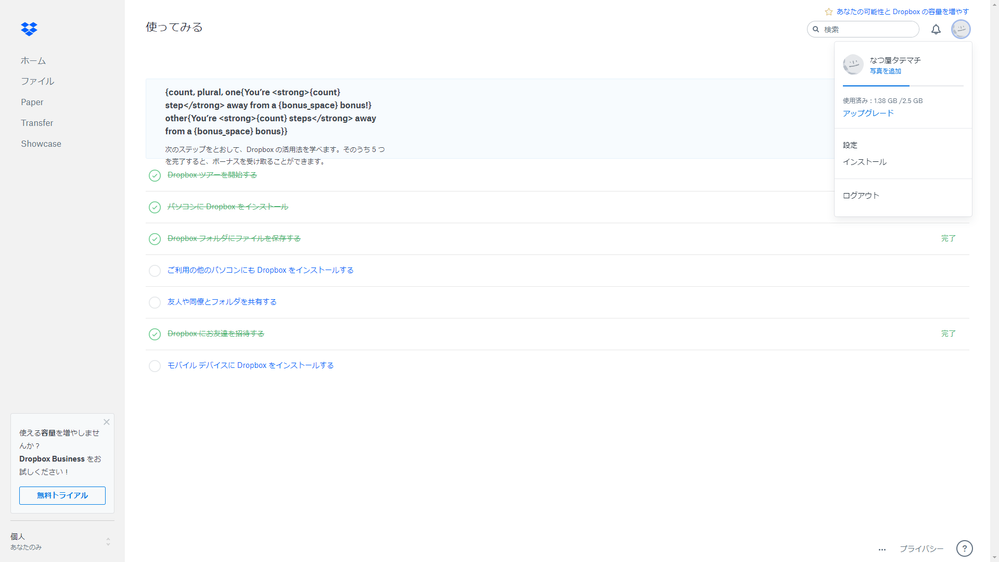Click the star icon beside storage upgrade link
The width and height of the screenshot is (999, 562).
828,12
